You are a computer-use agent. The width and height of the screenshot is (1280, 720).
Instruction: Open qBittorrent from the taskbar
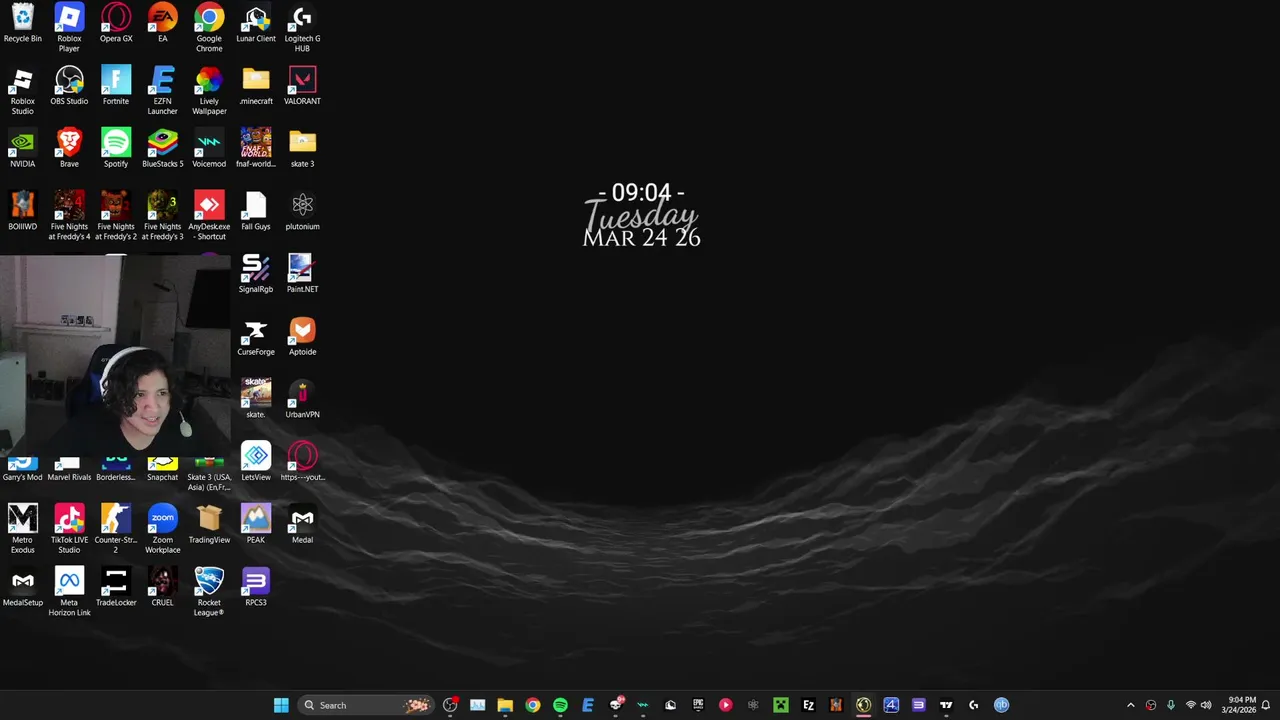(1001, 705)
